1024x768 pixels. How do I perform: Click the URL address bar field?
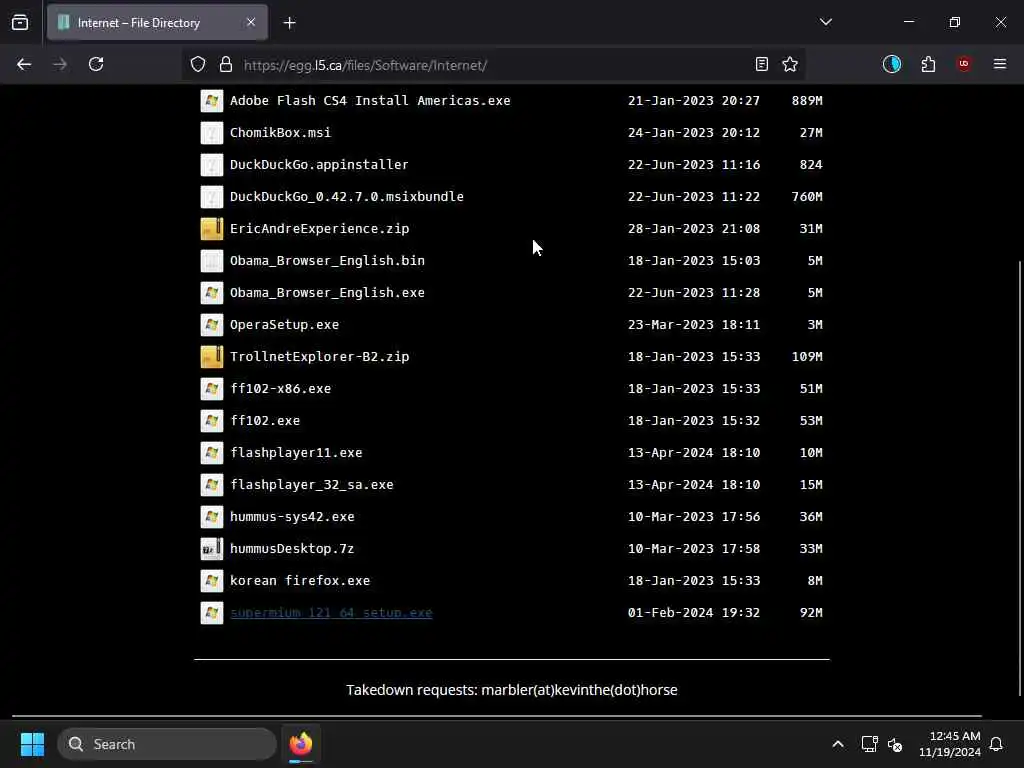493,65
